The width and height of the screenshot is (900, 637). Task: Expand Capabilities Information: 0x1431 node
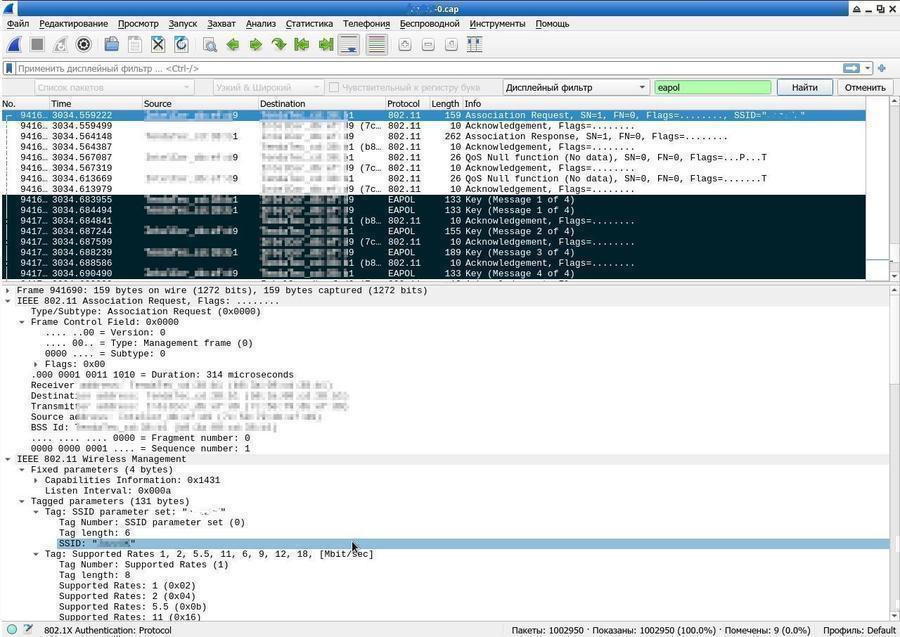click(36, 480)
